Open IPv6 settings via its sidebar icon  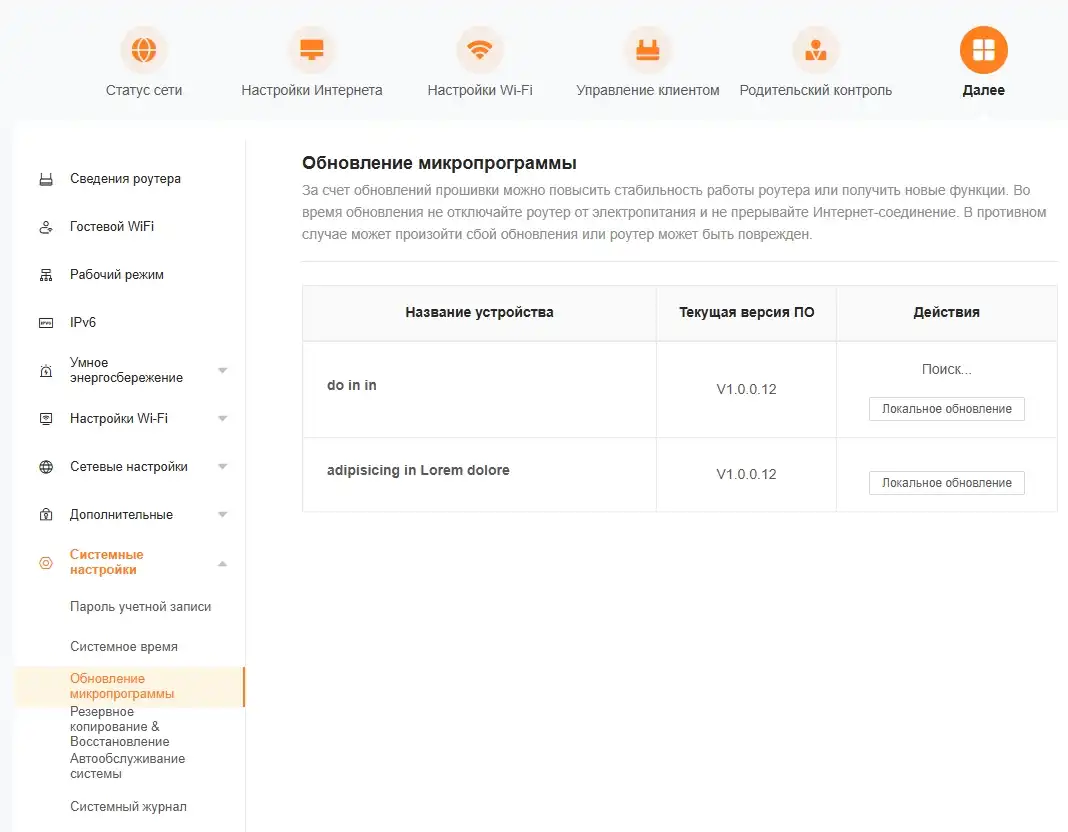[44, 322]
